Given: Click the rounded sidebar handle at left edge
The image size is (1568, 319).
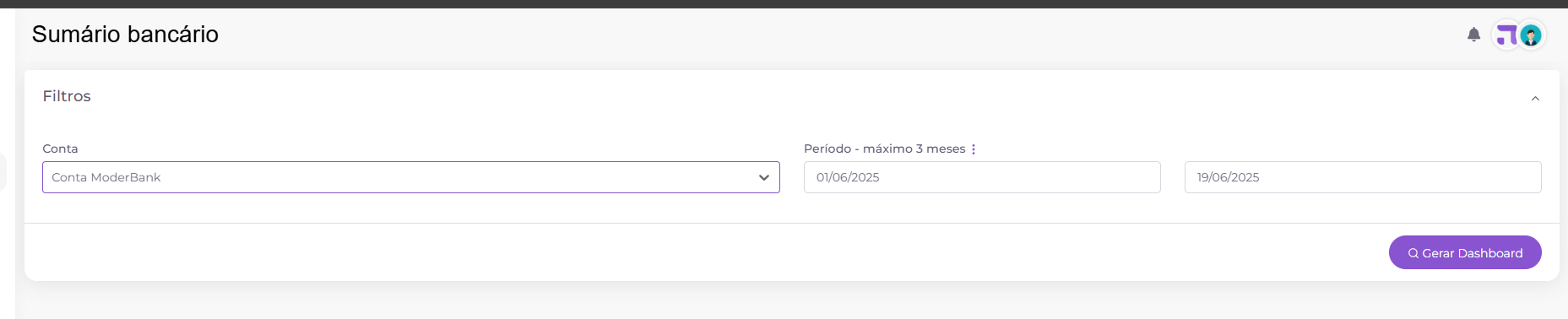Looking at the screenshot, I should [x=3, y=173].
